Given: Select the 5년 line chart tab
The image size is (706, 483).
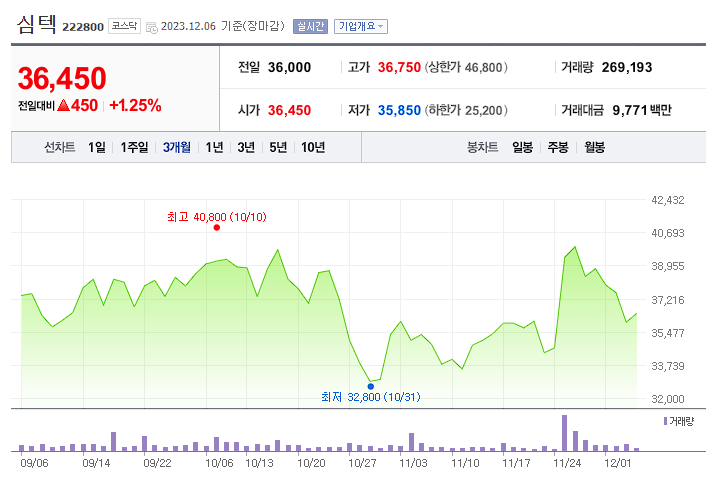Looking at the screenshot, I should click(278, 147).
